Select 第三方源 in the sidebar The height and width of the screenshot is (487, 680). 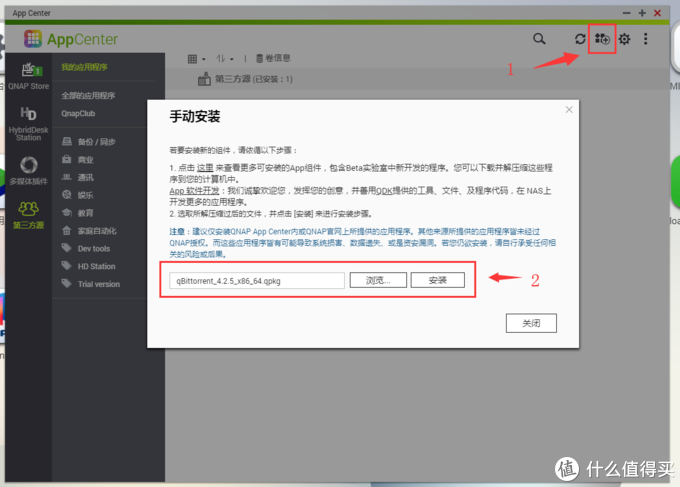(29, 216)
